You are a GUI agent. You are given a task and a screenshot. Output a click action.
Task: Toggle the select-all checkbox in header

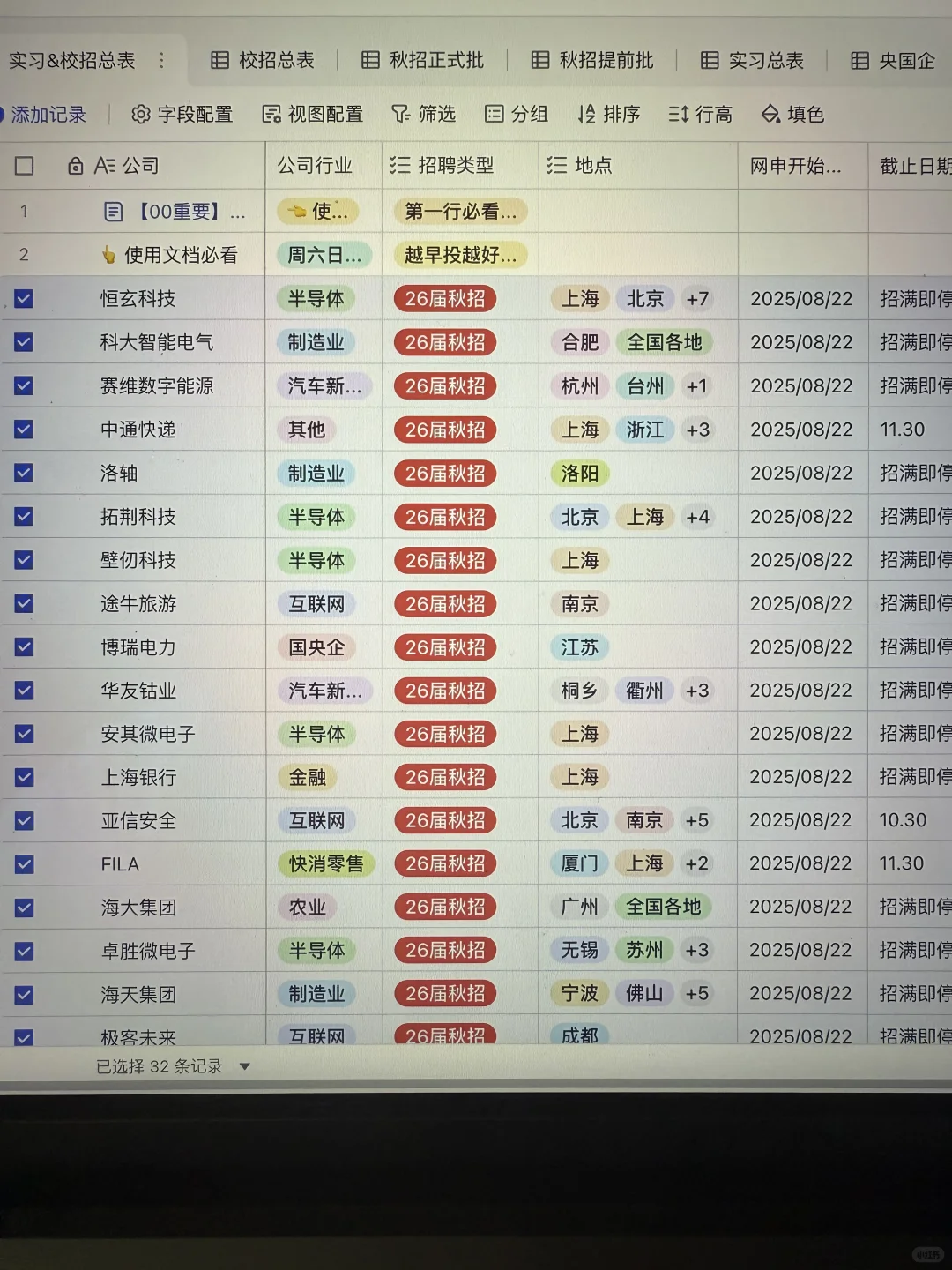(x=25, y=166)
